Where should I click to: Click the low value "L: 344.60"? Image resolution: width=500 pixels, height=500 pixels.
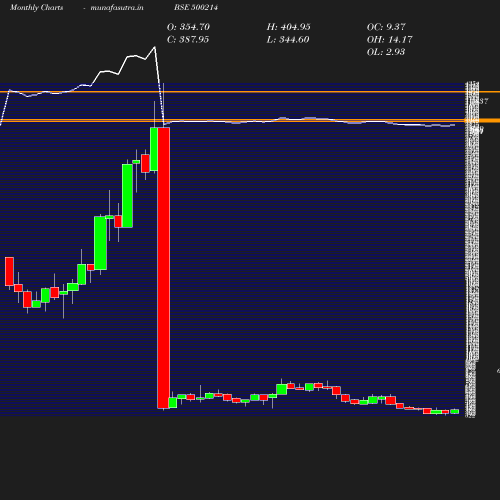[x=288, y=39]
